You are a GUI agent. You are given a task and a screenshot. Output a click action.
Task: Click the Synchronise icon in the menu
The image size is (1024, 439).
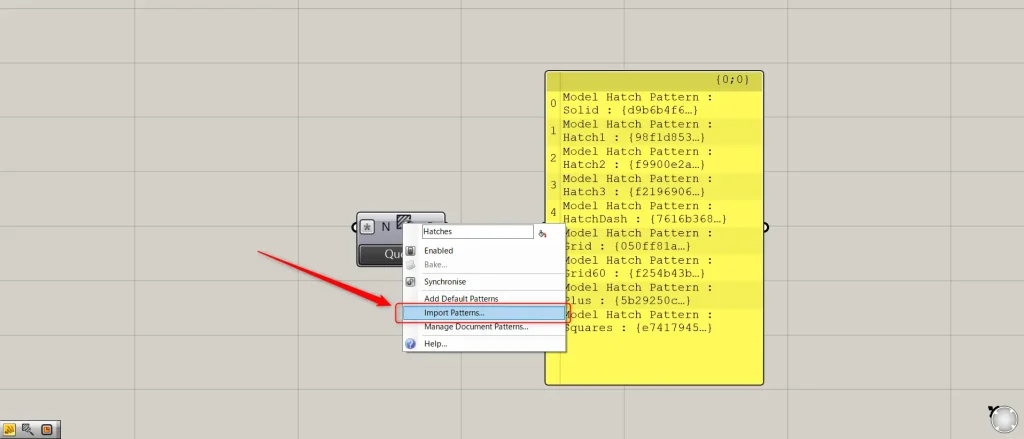point(411,282)
